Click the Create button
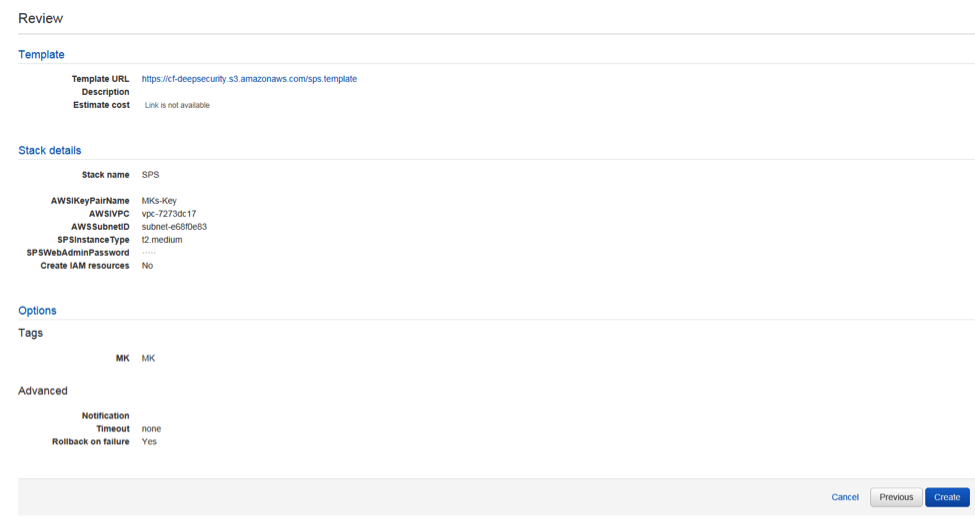The height and width of the screenshot is (524, 975). pos(946,497)
